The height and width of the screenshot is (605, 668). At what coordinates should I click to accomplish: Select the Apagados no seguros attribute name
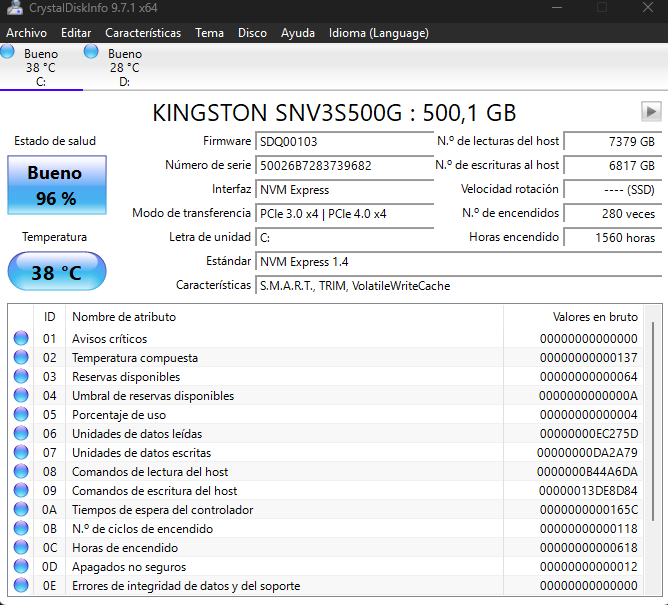coord(129,567)
